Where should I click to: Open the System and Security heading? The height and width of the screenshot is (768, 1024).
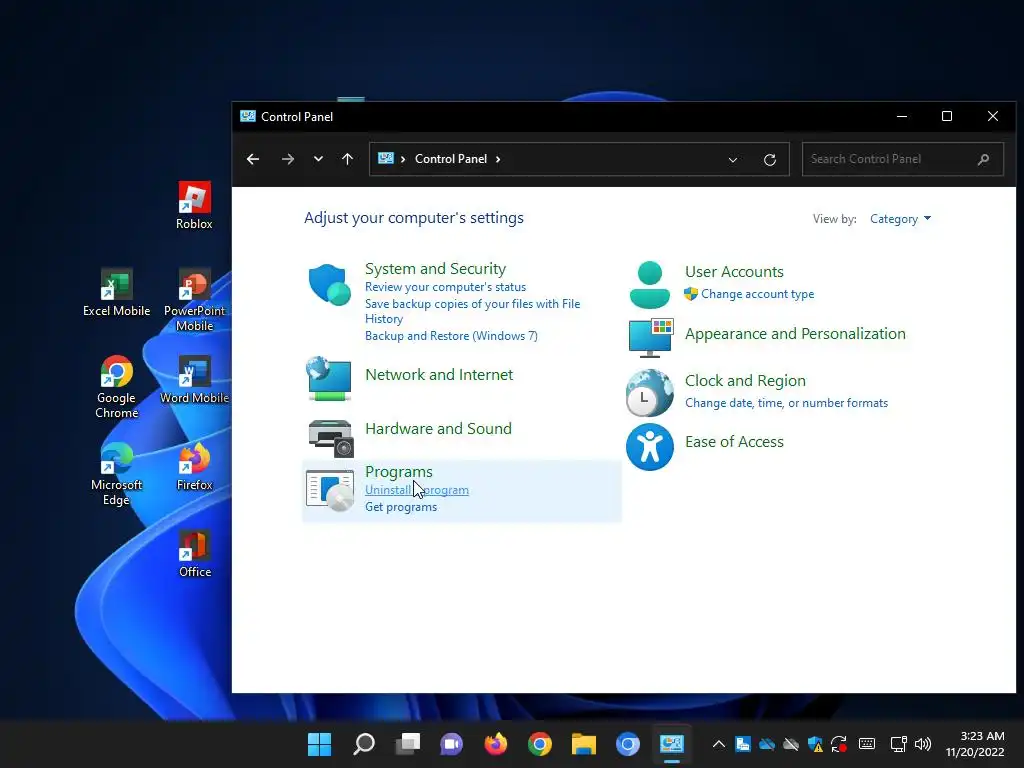435,268
